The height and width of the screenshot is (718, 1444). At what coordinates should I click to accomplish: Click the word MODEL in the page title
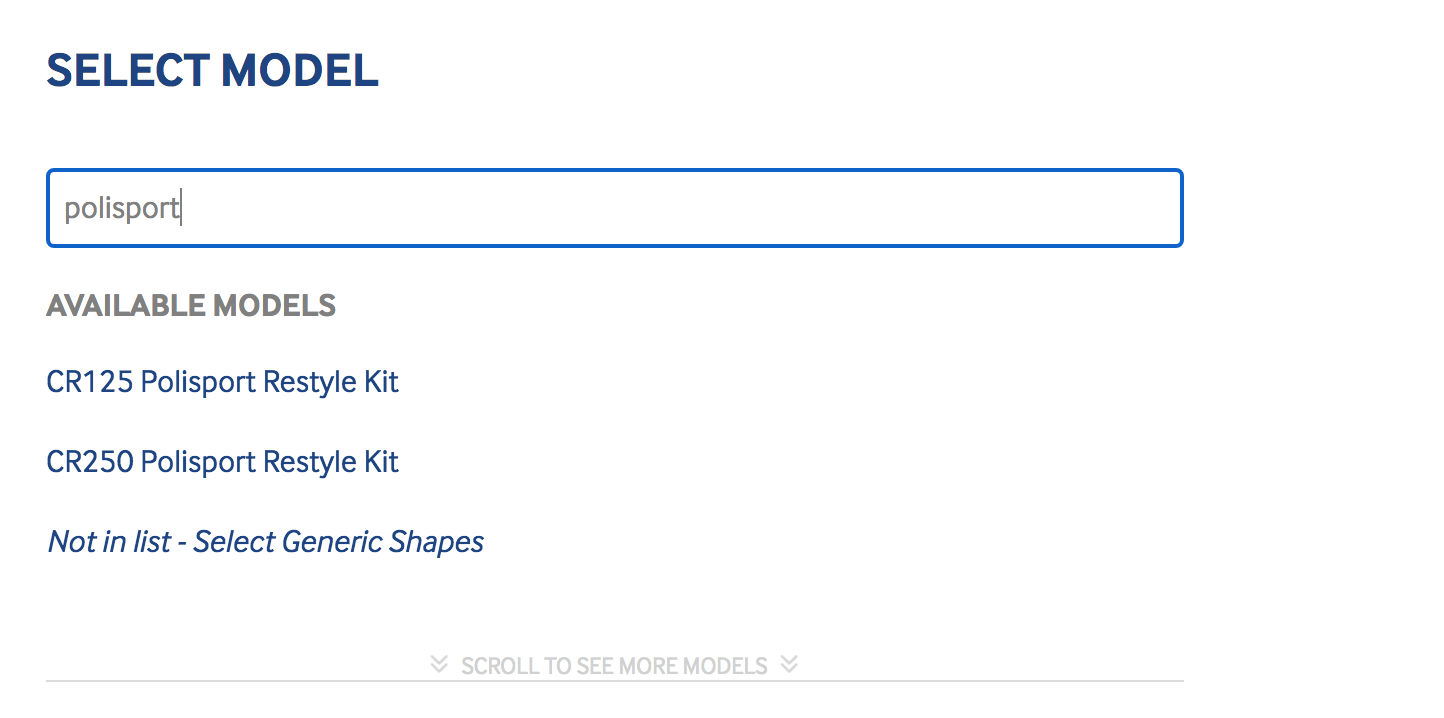[x=299, y=71]
